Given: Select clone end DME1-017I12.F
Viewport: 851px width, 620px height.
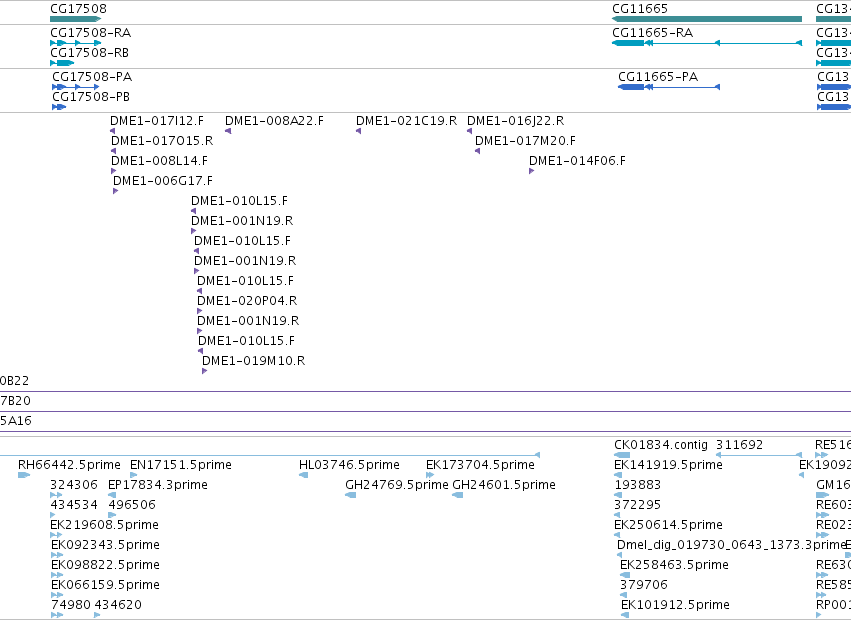Looking at the screenshot, I should [x=157, y=121].
